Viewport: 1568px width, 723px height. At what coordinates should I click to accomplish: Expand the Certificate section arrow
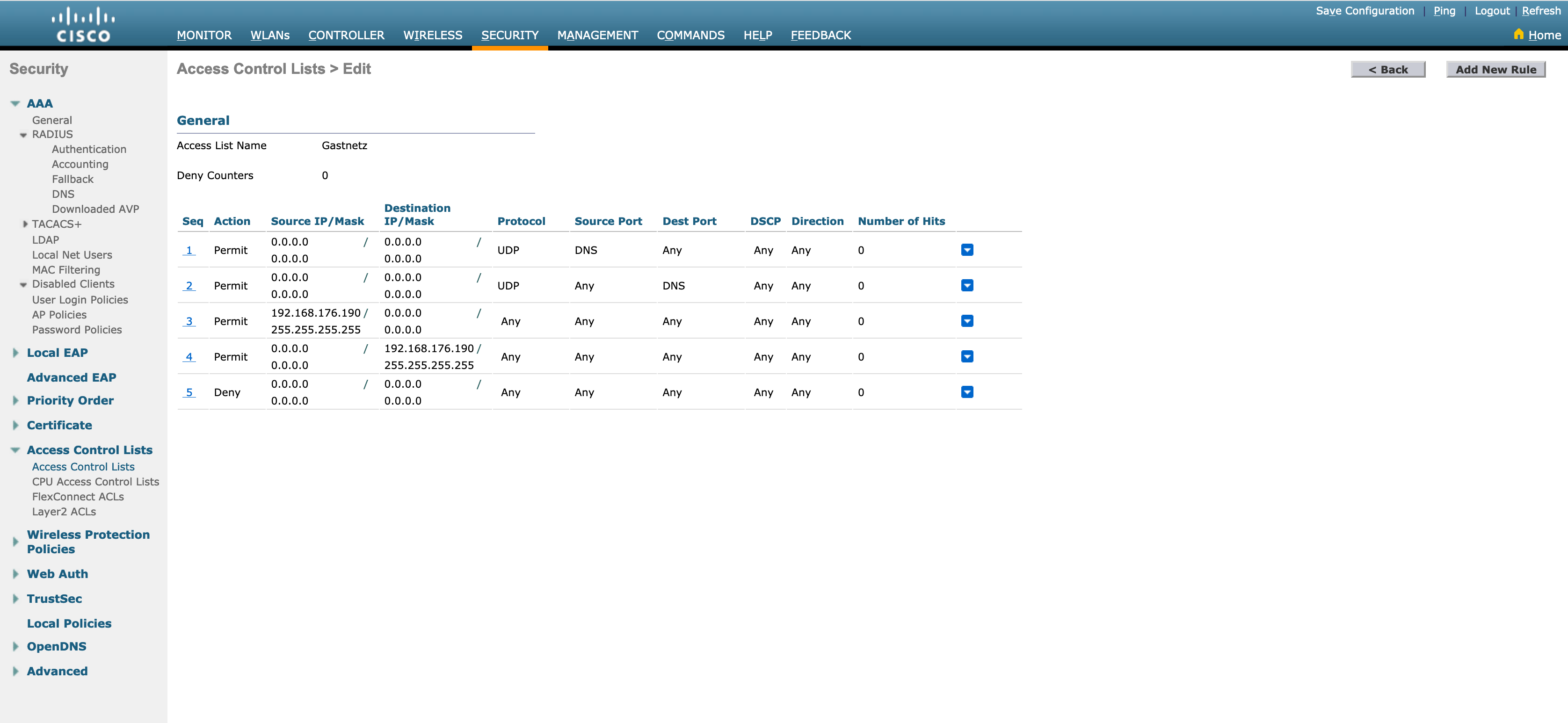pyautogui.click(x=15, y=425)
